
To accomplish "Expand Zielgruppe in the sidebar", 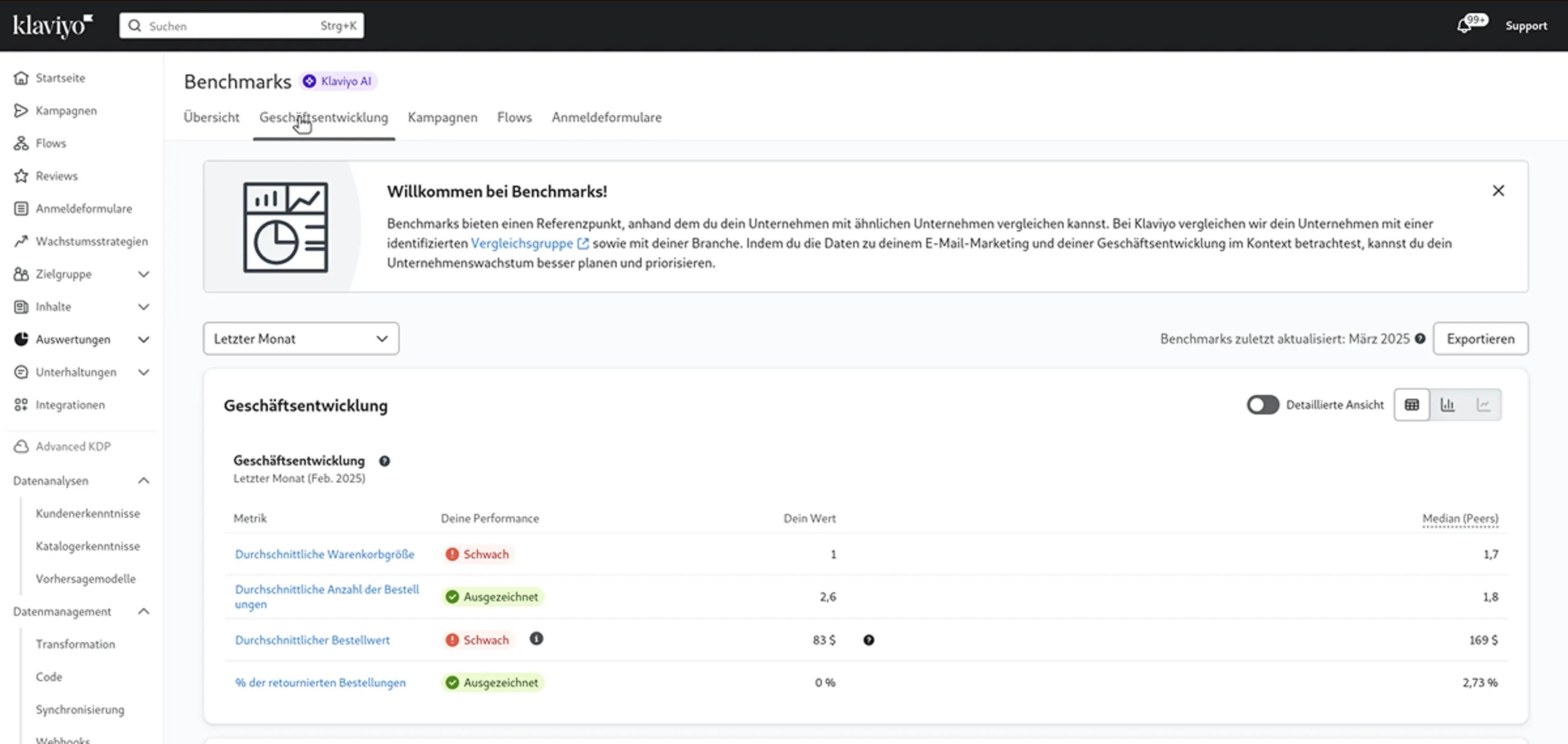I will click(x=143, y=274).
